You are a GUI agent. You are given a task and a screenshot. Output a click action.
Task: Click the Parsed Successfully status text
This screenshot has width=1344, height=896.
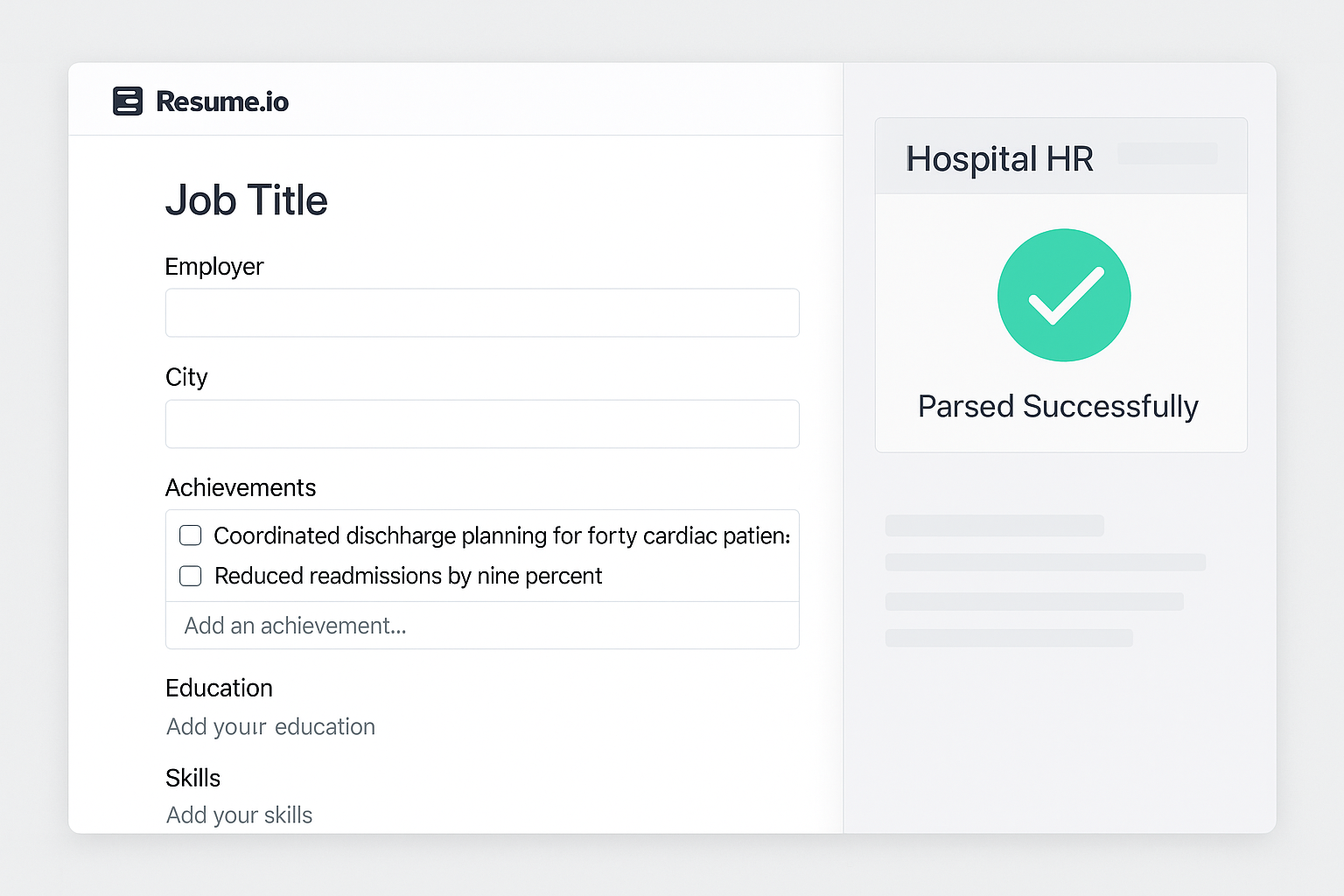(1058, 407)
